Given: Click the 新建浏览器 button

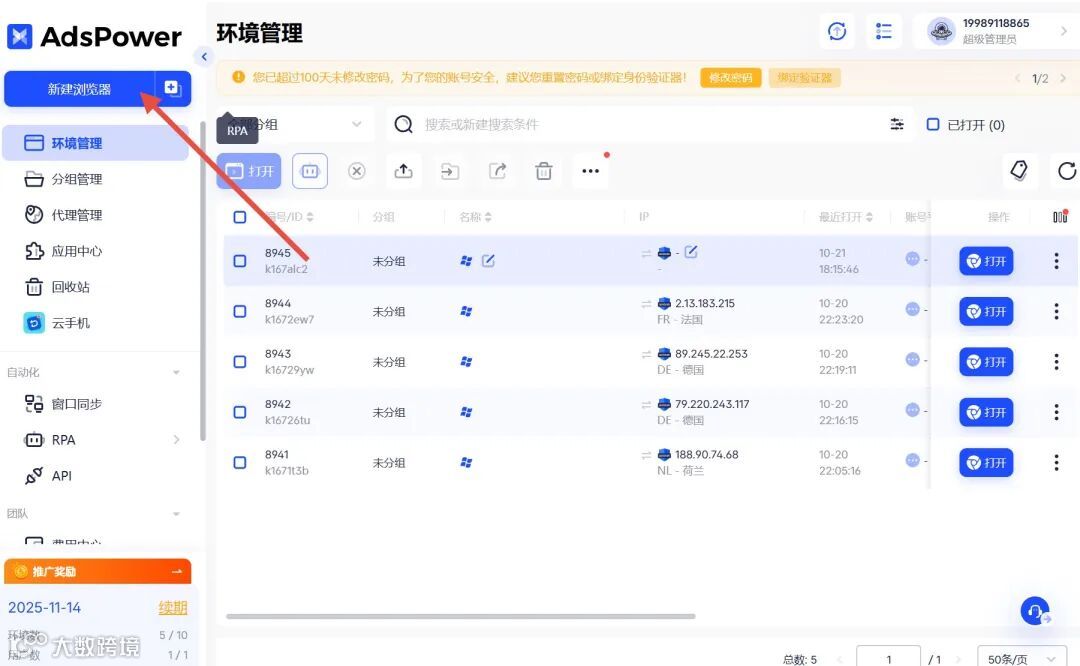Looking at the screenshot, I should (79, 89).
